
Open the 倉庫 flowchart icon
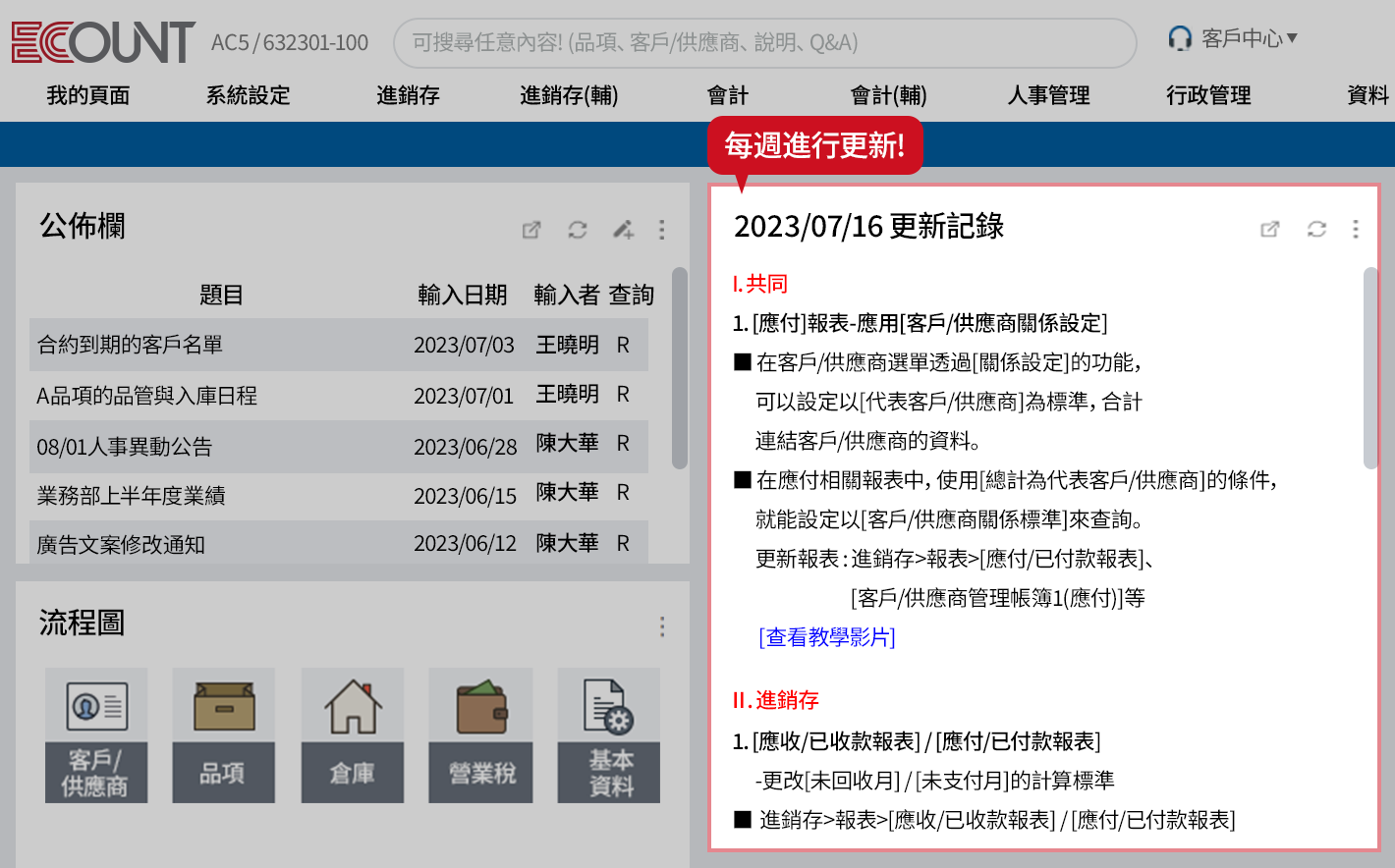tap(352, 734)
